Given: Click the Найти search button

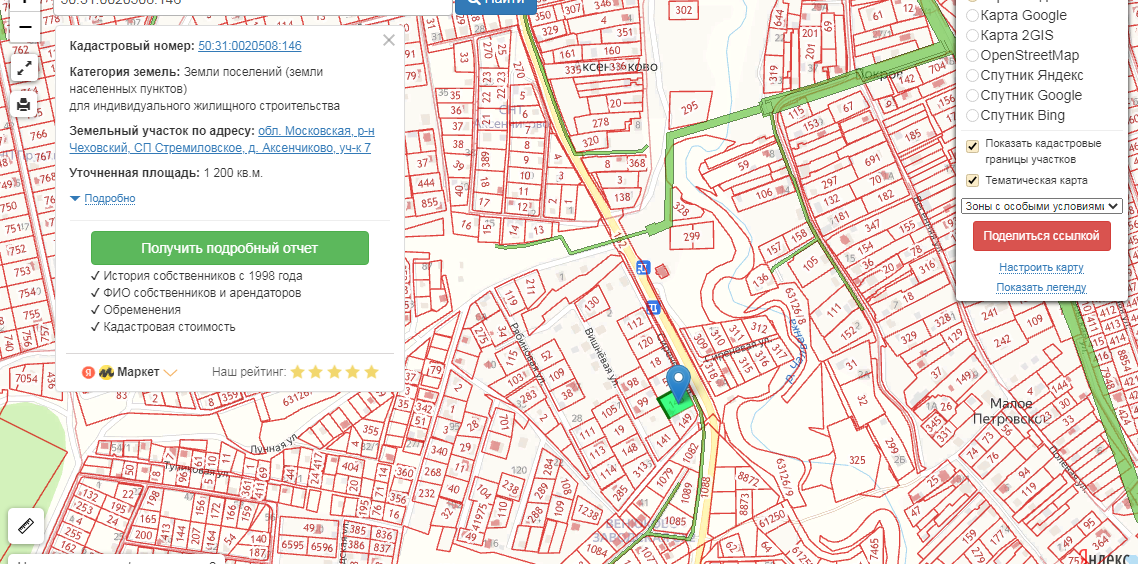Looking at the screenshot, I should [x=496, y=6].
